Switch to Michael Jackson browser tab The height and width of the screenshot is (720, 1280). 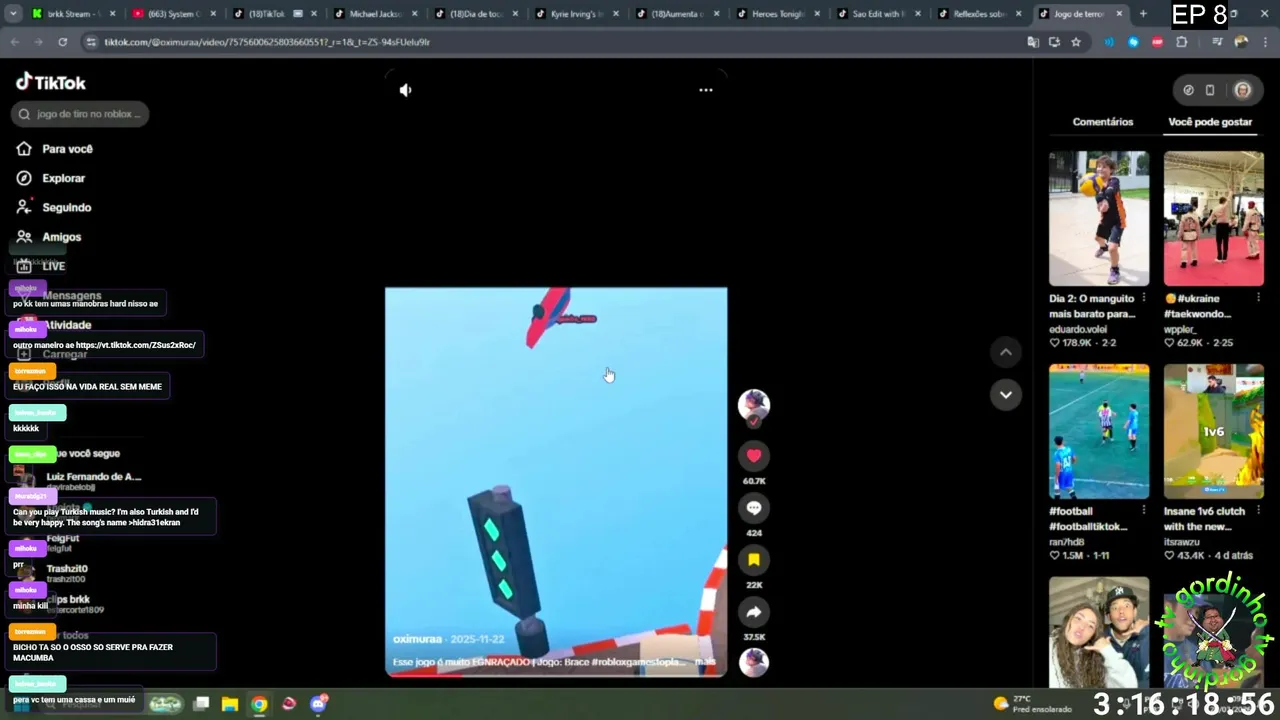tap(375, 14)
